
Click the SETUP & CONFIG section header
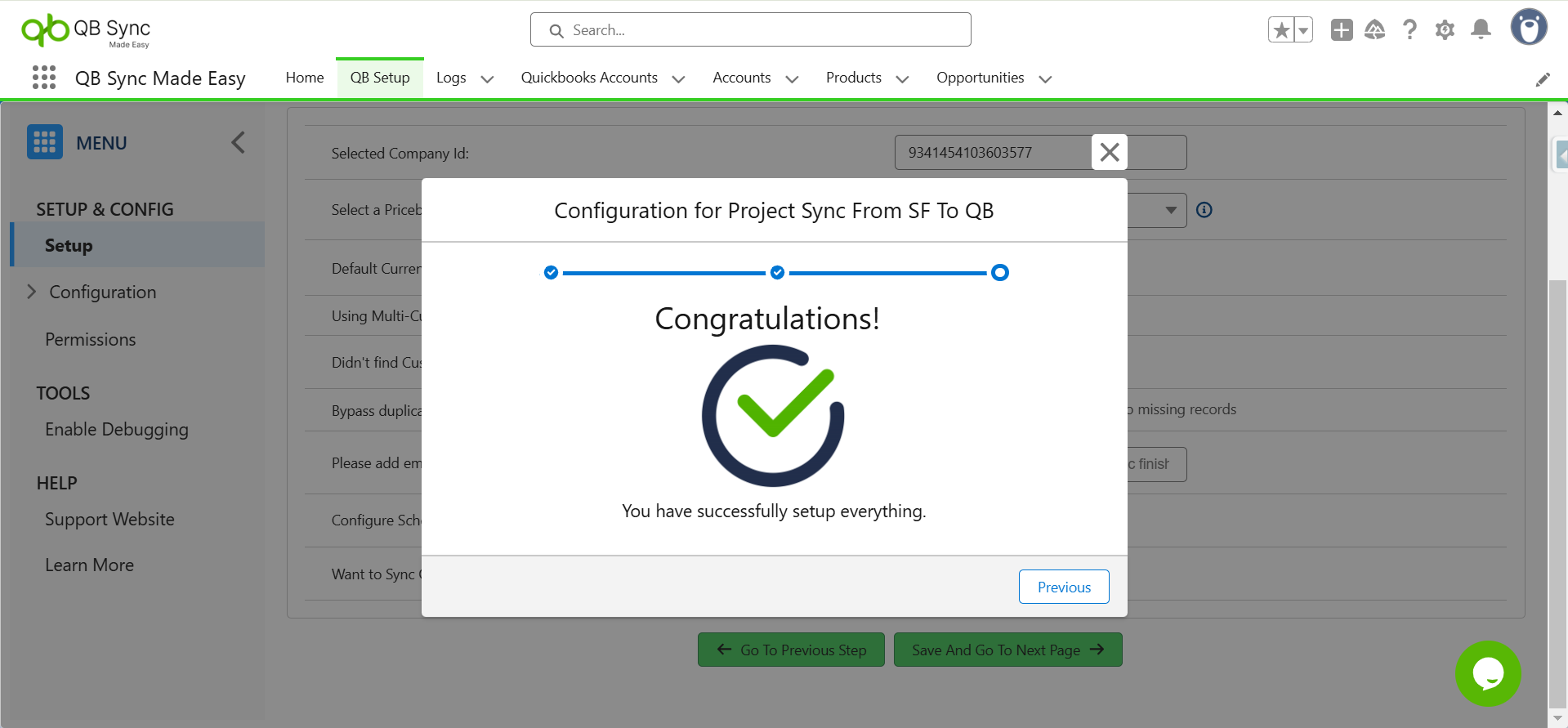tap(105, 209)
